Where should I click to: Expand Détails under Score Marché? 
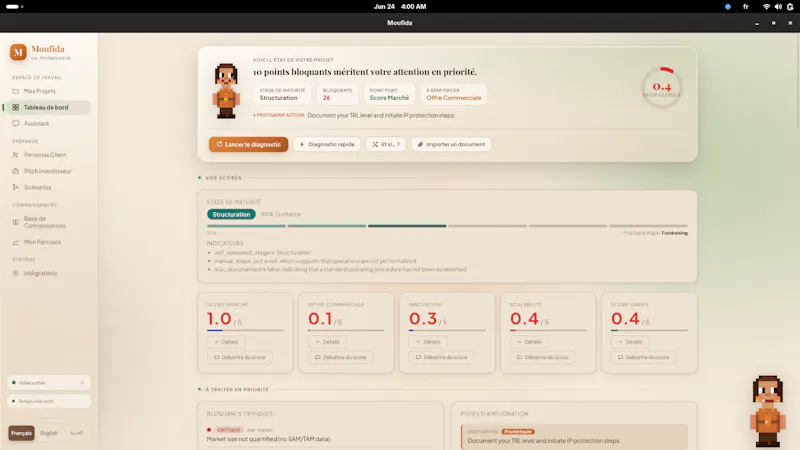226,342
